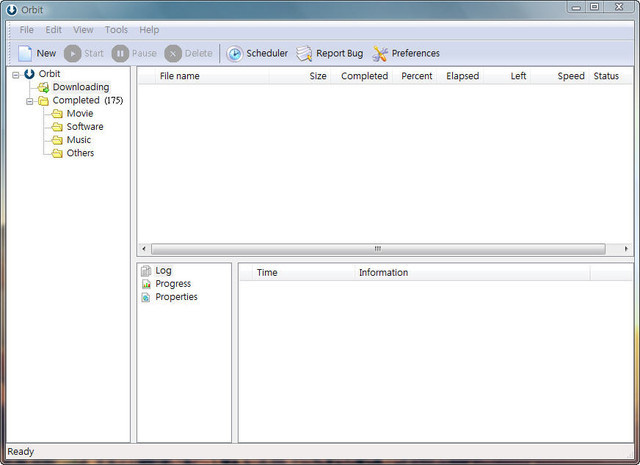Open the Tools menu

tap(116, 30)
